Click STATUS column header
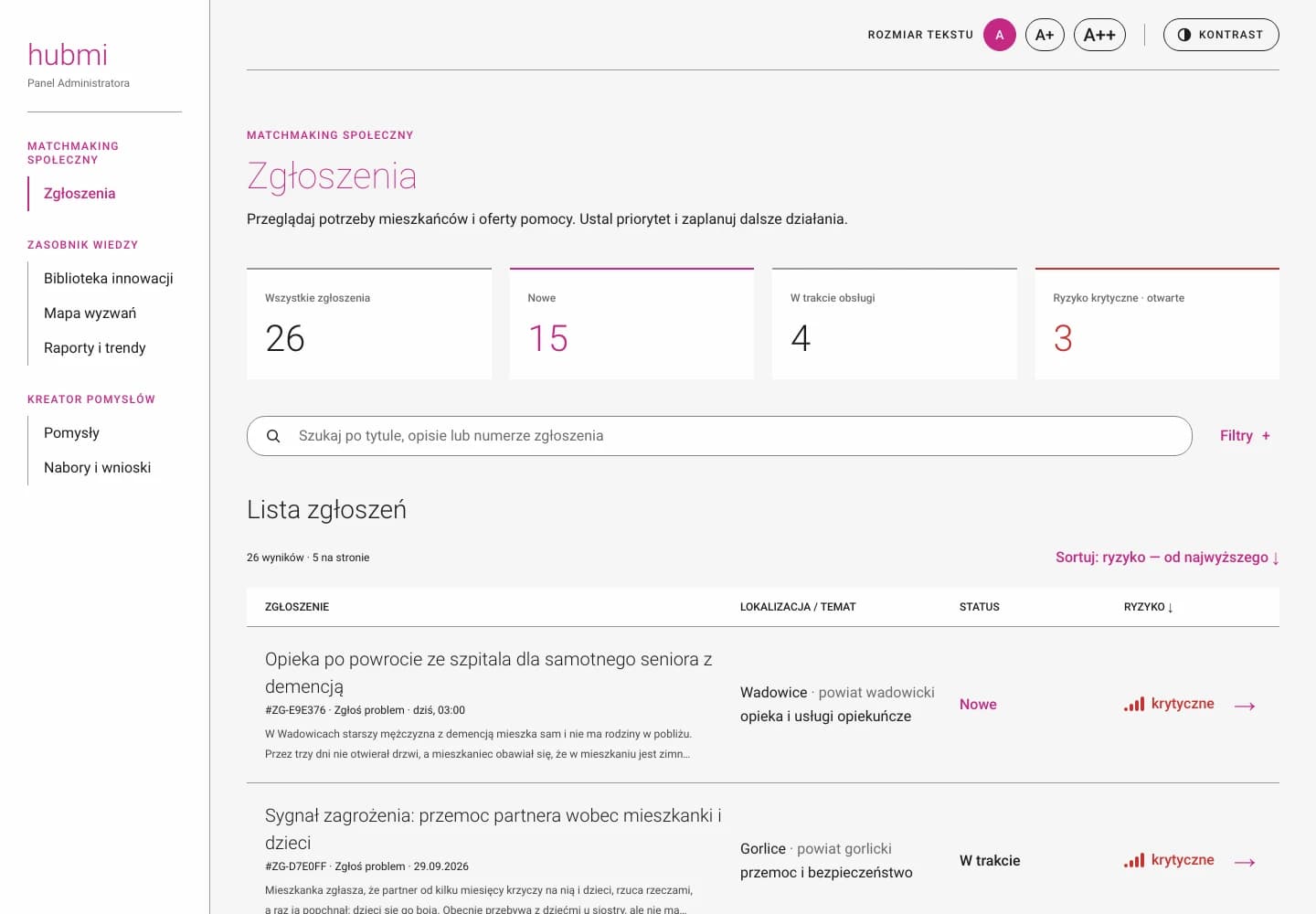Image resolution: width=1316 pixels, height=914 pixels. click(x=980, y=607)
